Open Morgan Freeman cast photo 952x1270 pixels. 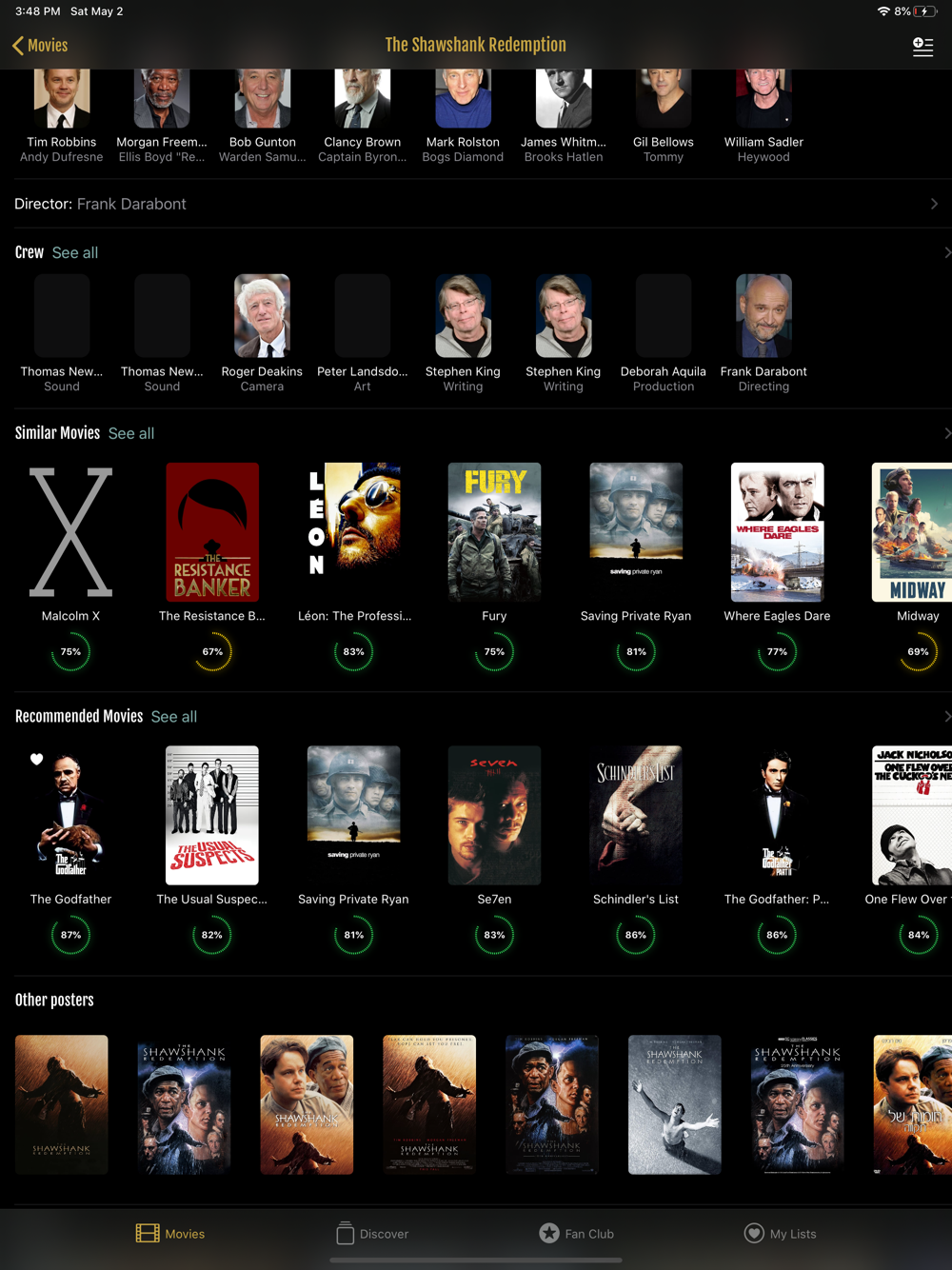tap(162, 98)
